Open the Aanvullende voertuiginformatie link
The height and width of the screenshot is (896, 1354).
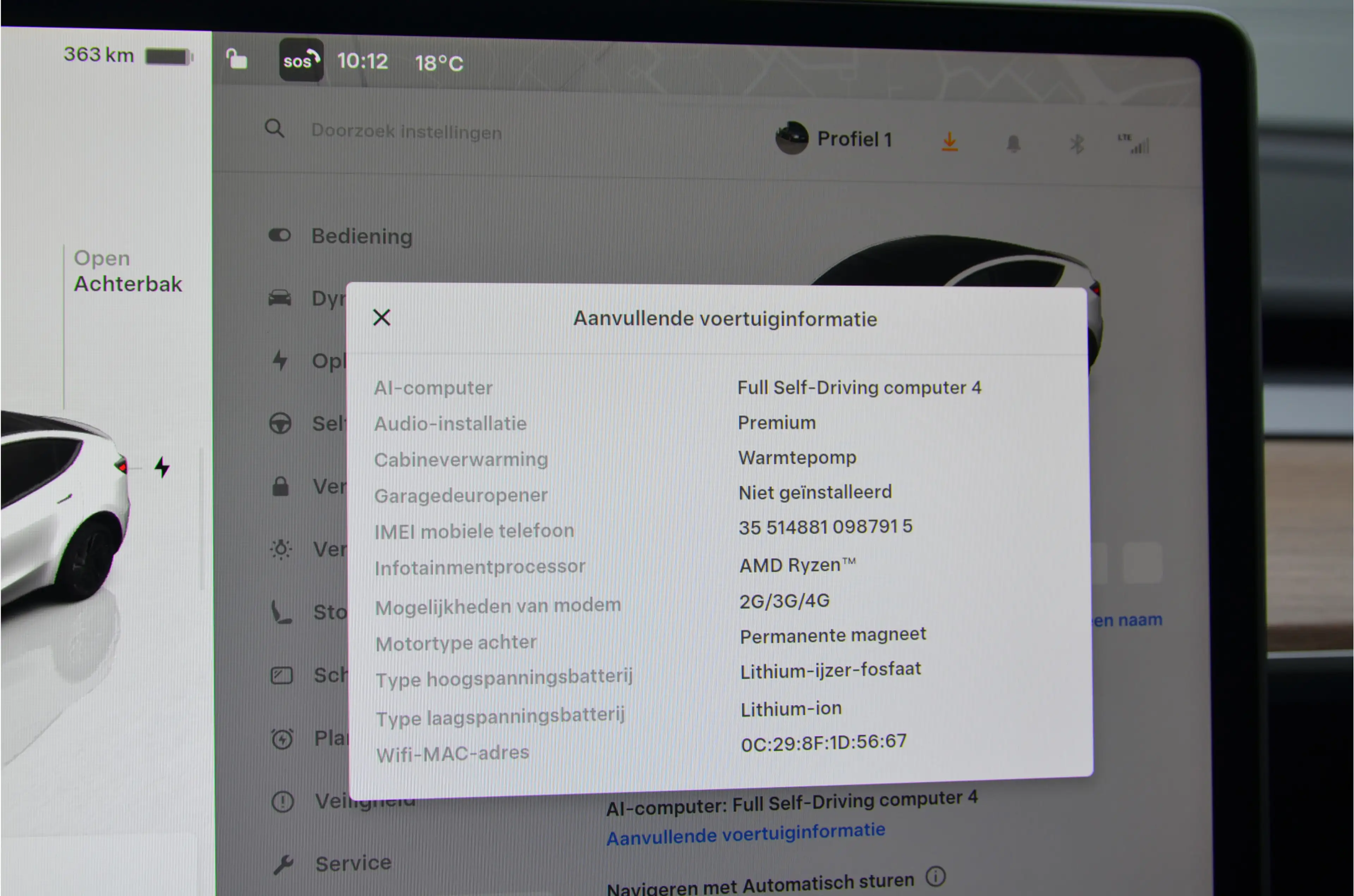[745, 834]
